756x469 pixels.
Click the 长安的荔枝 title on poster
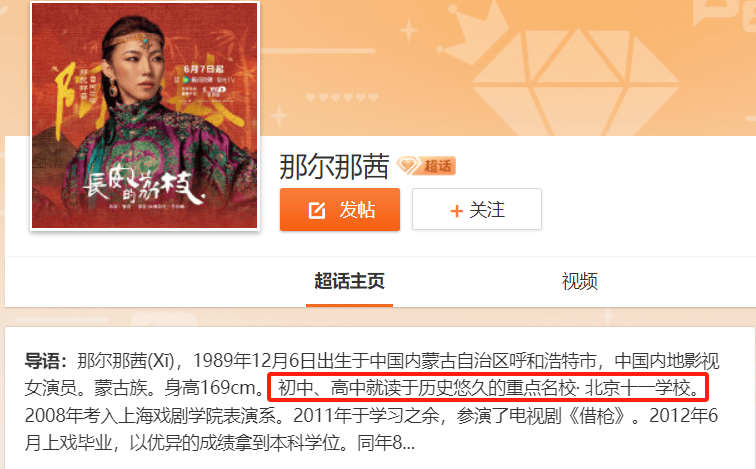coord(144,186)
